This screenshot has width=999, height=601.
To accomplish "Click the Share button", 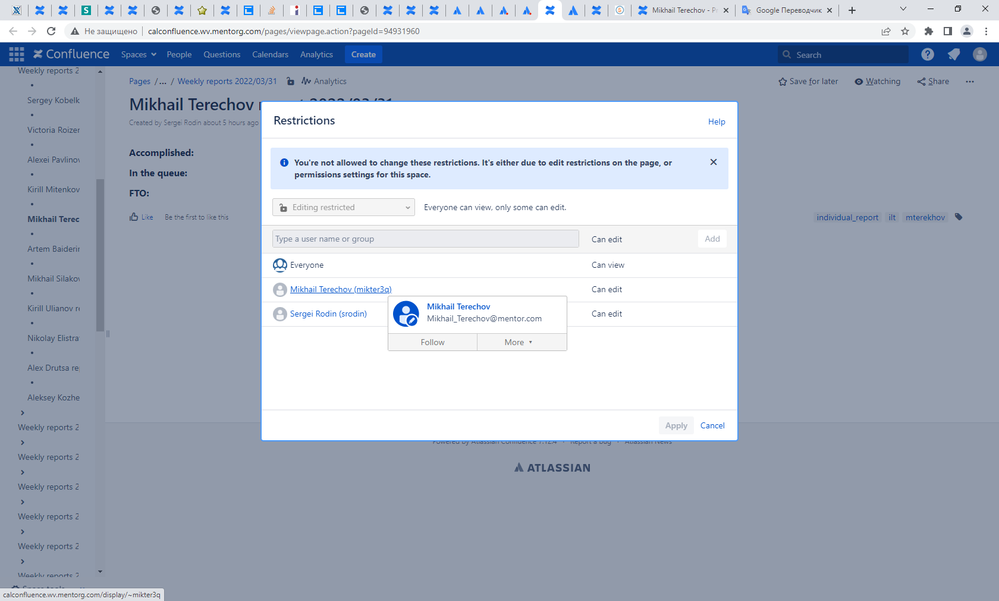I will click(933, 82).
